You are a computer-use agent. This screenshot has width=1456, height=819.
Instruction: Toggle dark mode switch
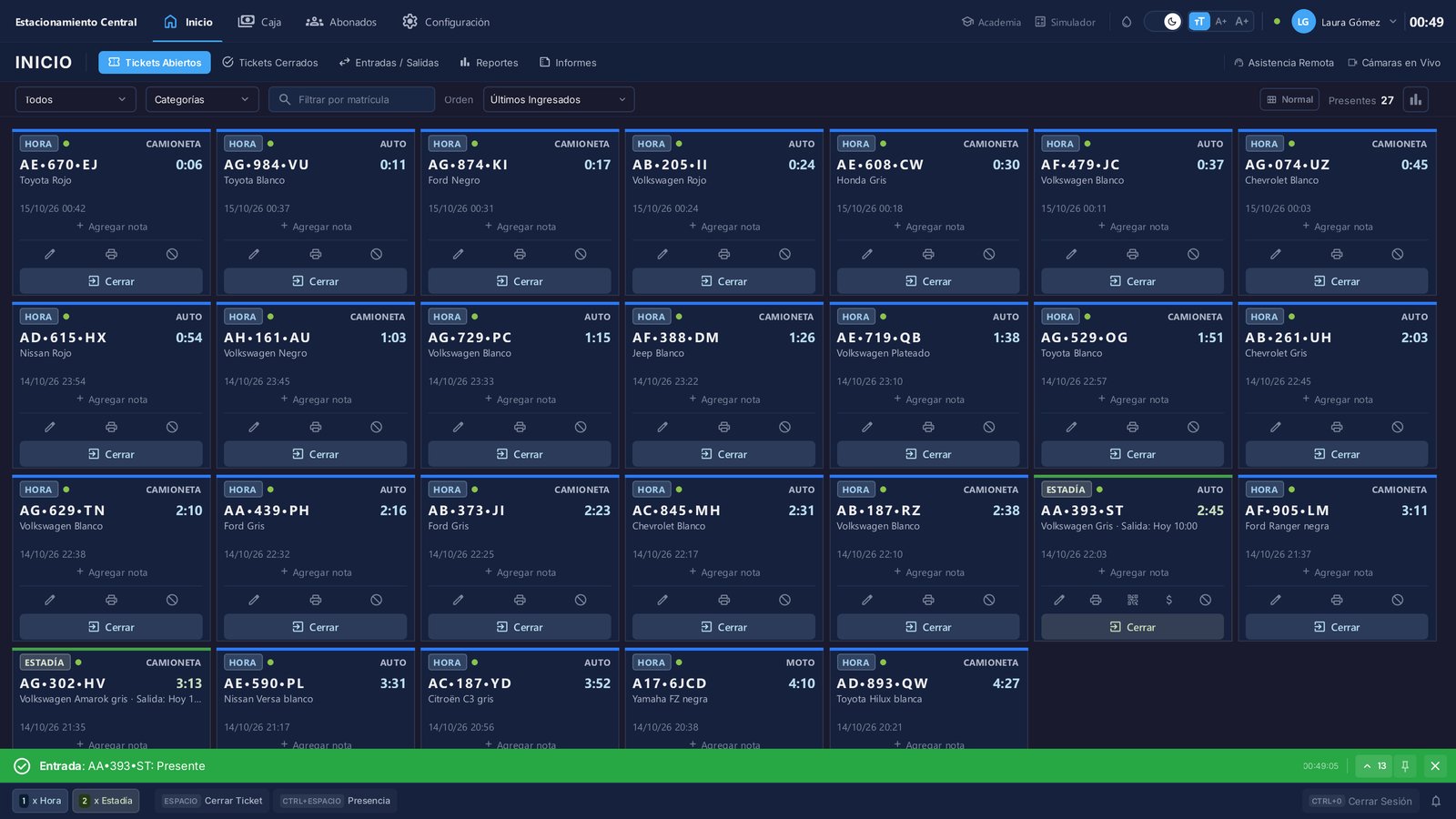(1163, 22)
